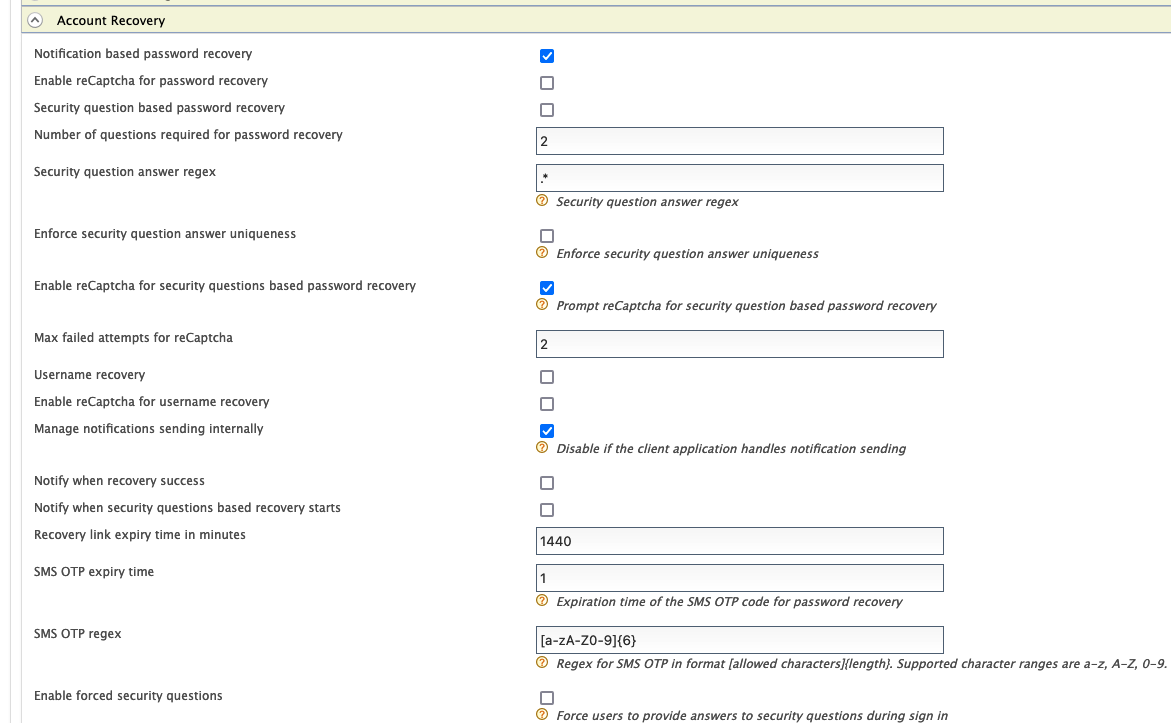Open help for answer uniqueness setting
Screen dimensions: 1171x723
pyautogui.click(x=540, y=254)
